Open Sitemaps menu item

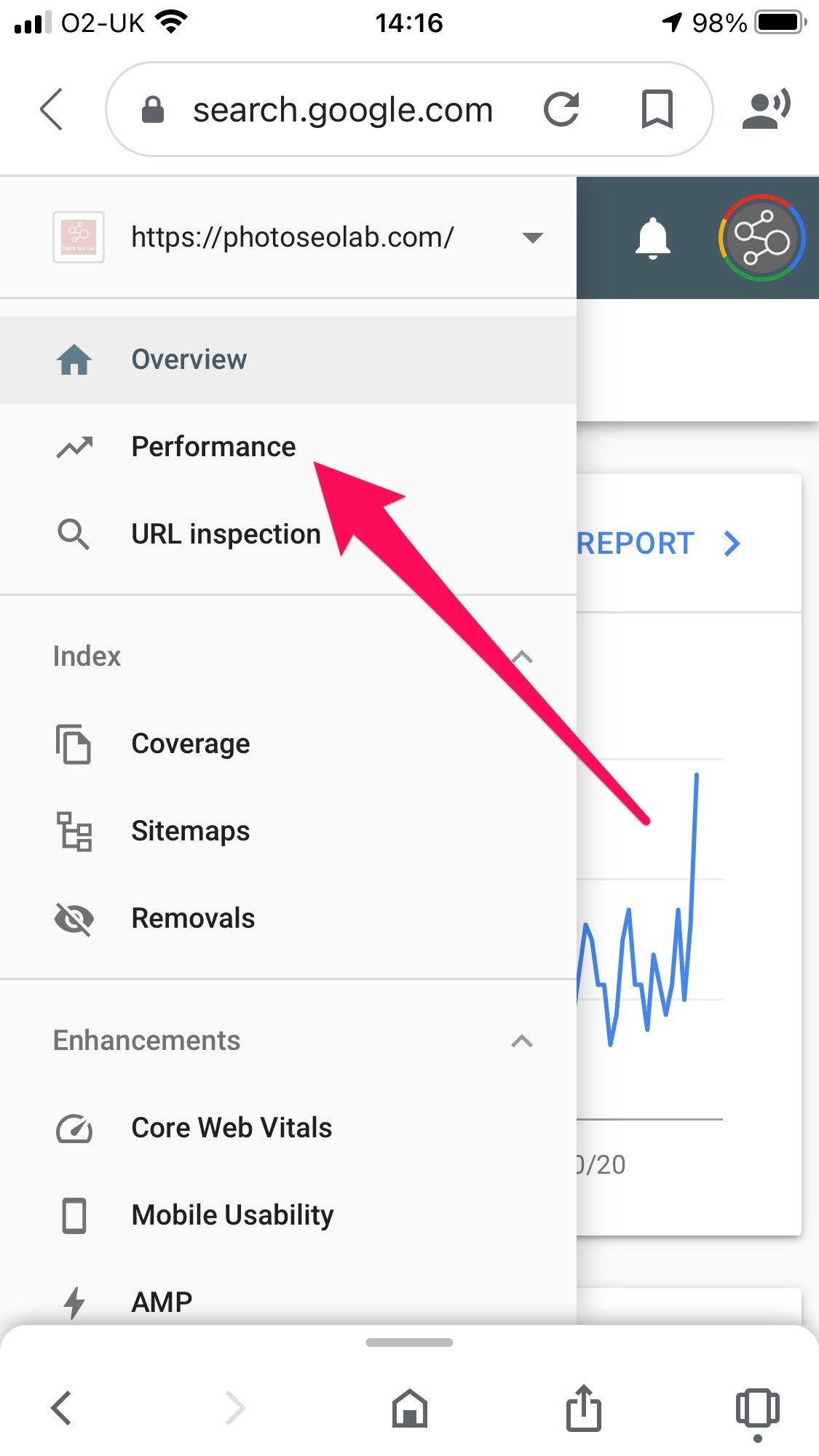tap(288, 831)
